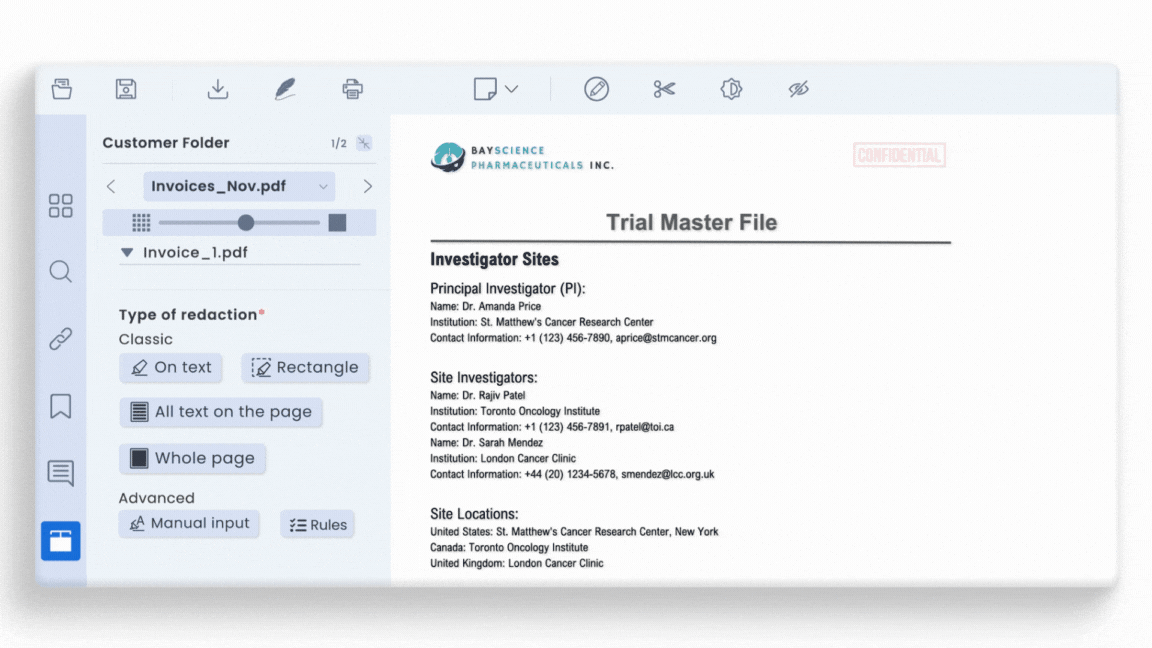Click the Site Investigators: heading
1152x648 pixels.
[x=483, y=378]
